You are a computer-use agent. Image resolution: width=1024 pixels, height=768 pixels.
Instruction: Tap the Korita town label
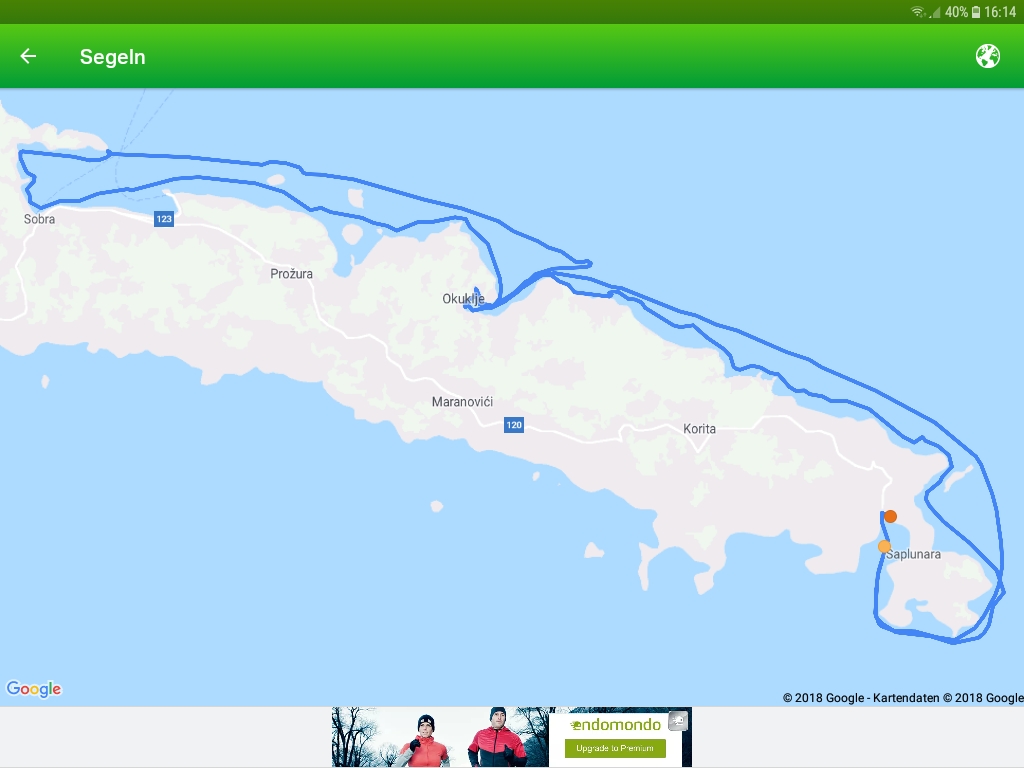(x=699, y=429)
